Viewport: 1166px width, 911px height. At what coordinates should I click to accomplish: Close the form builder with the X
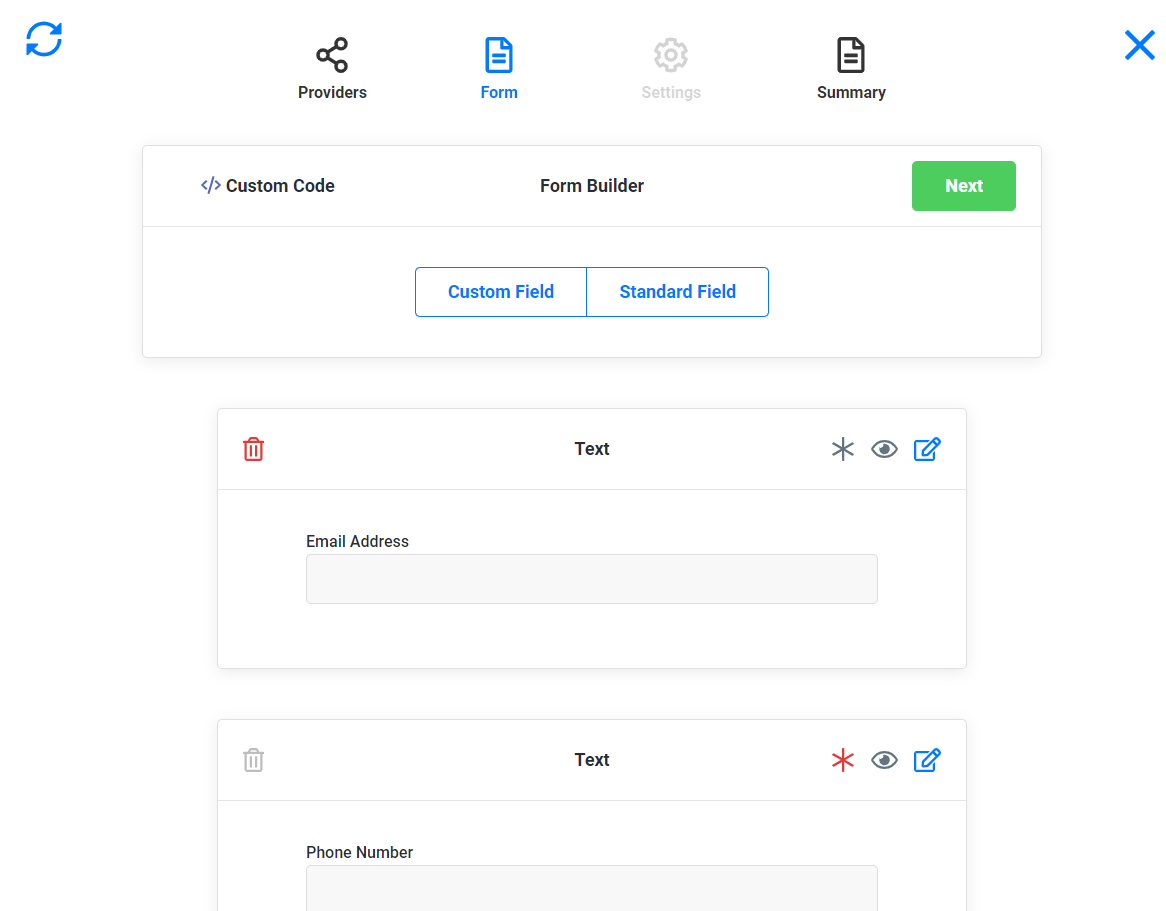[1139, 45]
